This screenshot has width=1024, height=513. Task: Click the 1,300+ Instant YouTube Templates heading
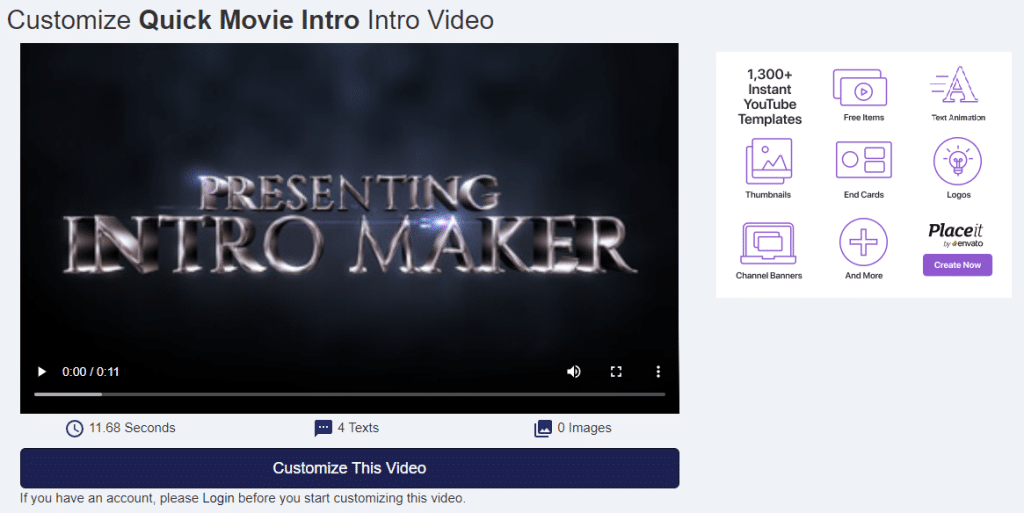tap(770, 97)
